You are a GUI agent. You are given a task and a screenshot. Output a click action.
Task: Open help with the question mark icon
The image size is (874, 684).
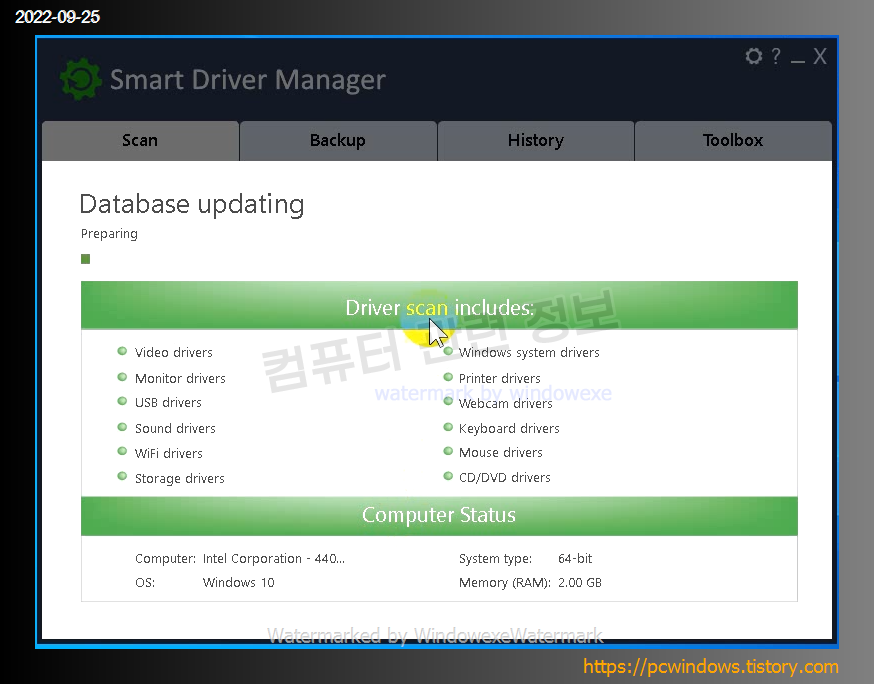pos(776,56)
